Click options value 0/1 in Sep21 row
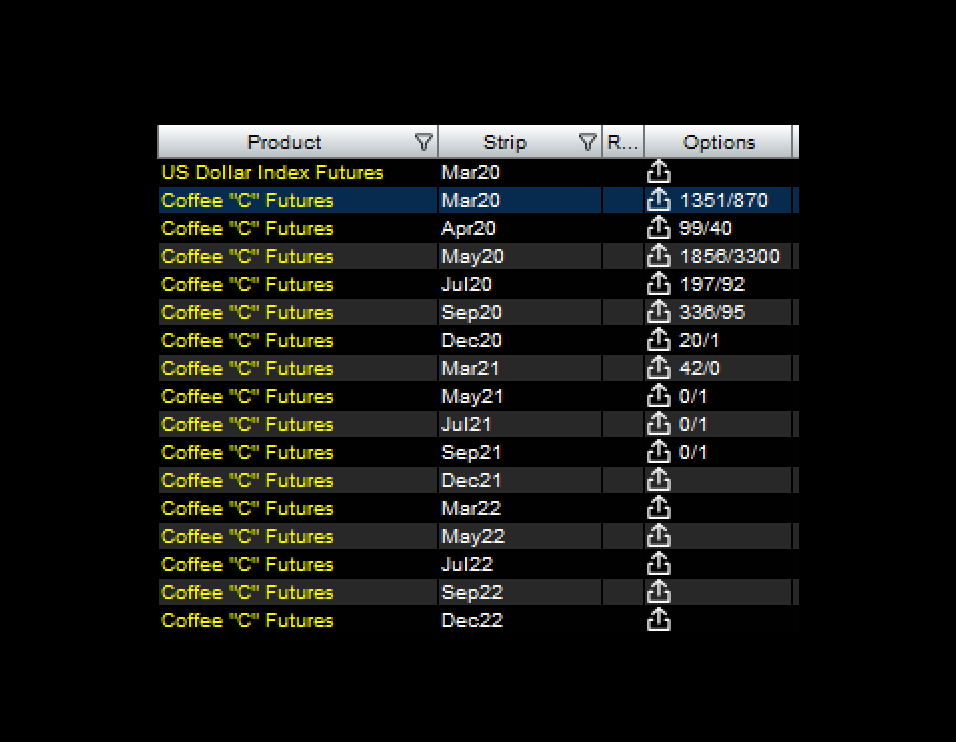The height and width of the screenshot is (742, 956). 693,453
